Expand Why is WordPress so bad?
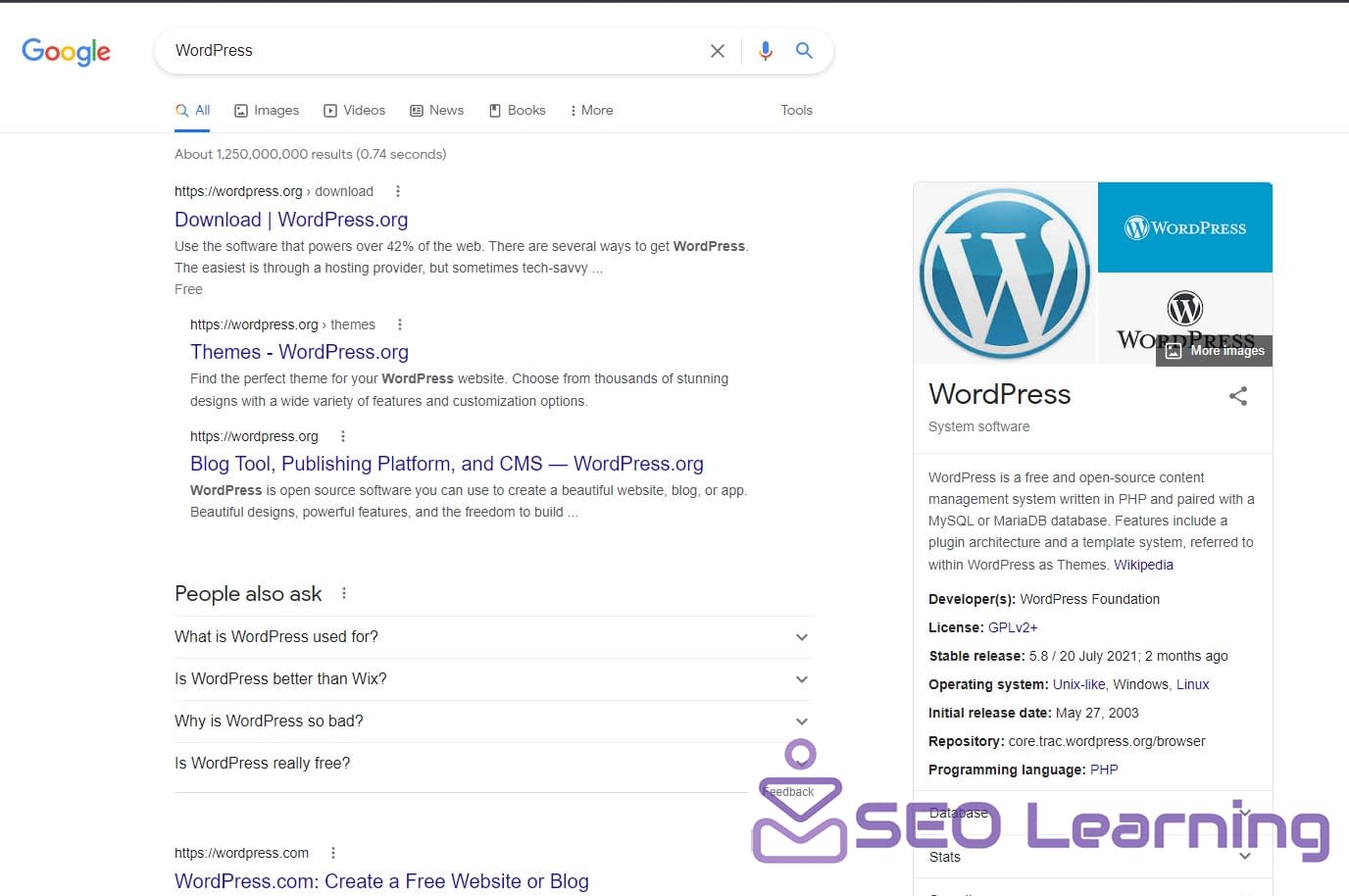This screenshot has width=1349, height=896. [x=494, y=722]
